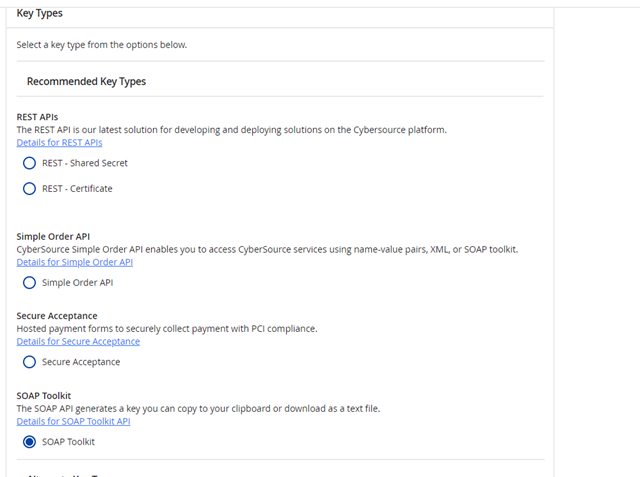
Task: Click the 'Select a key type' instruction text
Action: click(x=102, y=45)
